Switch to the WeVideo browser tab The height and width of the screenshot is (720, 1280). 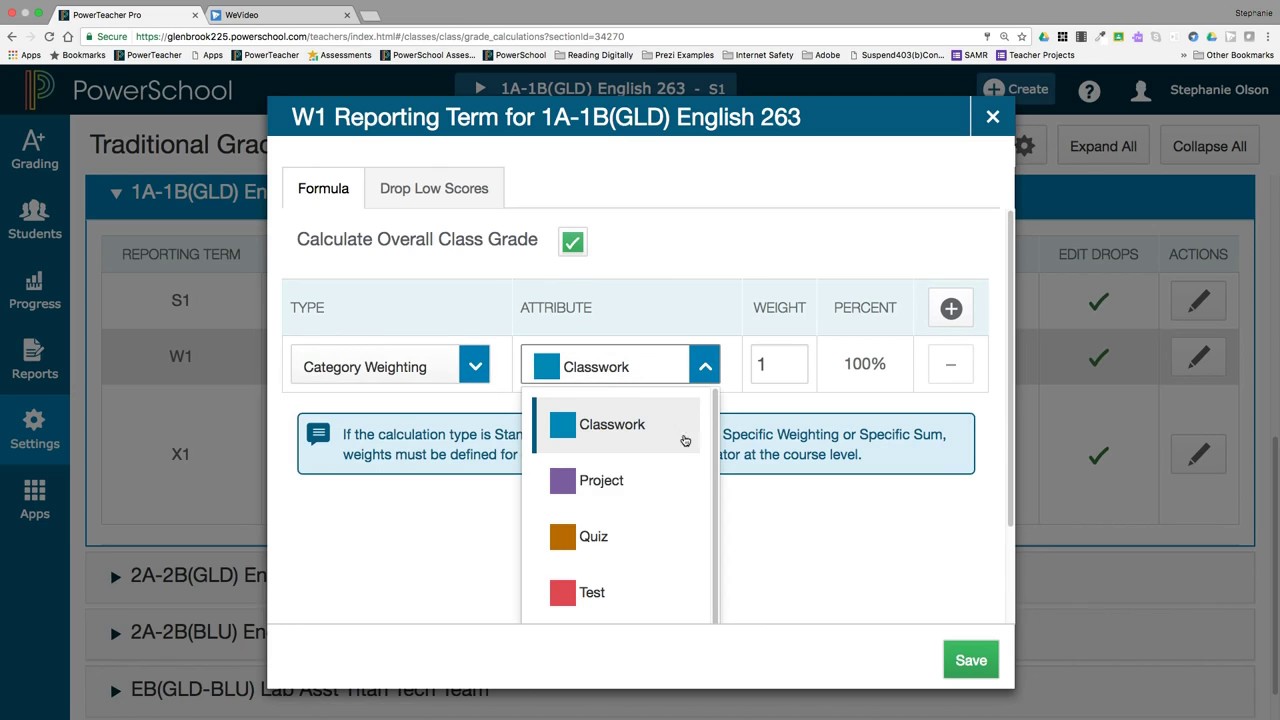tap(280, 15)
